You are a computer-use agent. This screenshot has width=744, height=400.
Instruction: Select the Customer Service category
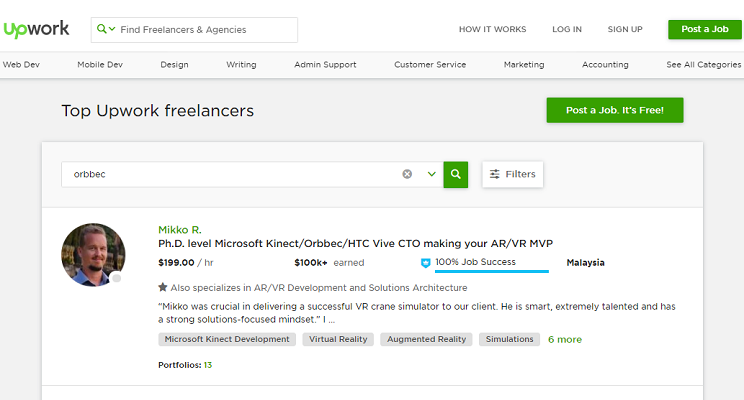(x=430, y=65)
